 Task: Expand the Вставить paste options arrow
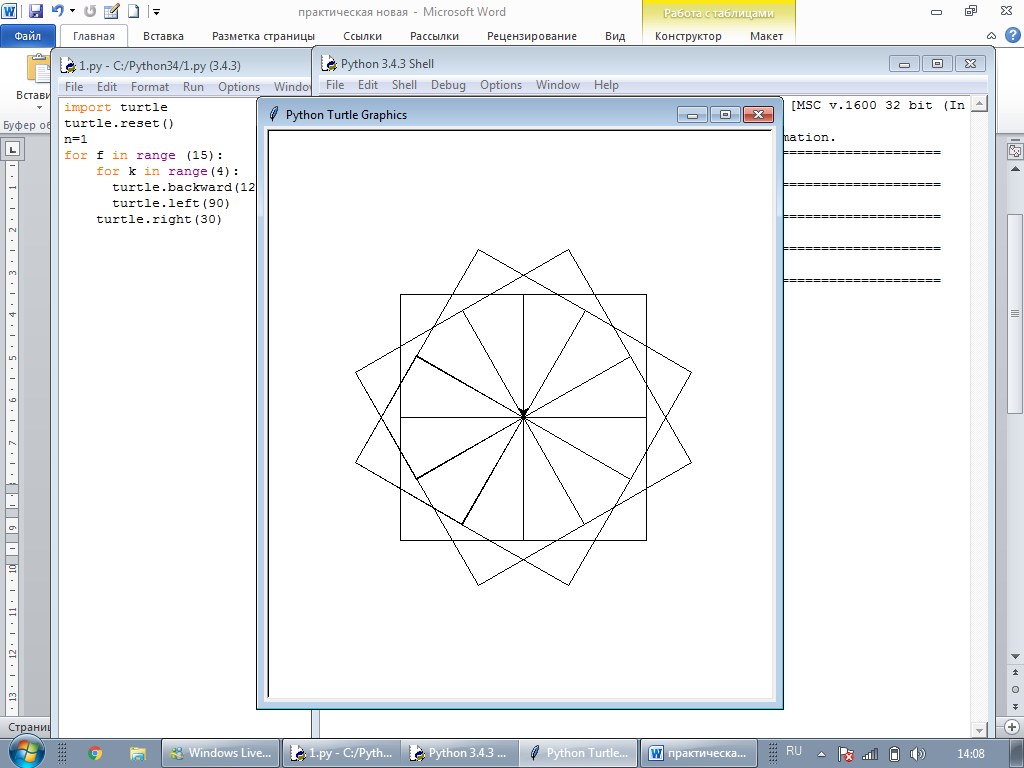[39, 108]
